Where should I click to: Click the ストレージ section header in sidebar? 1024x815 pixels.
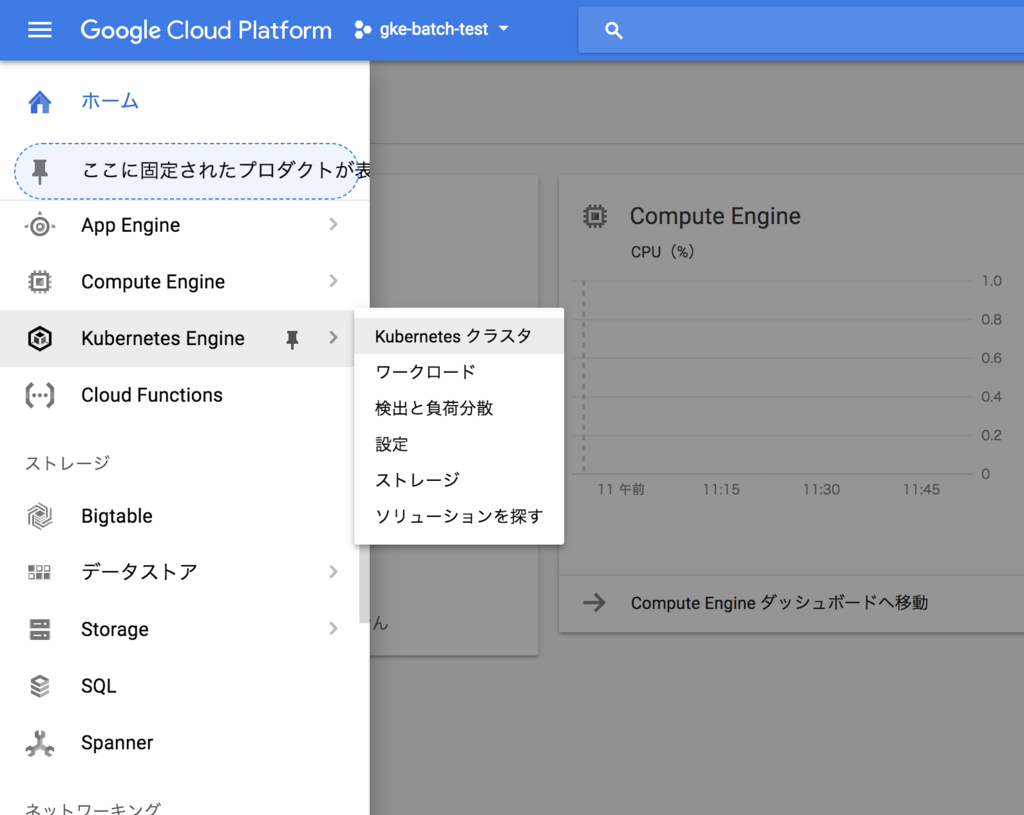click(67, 463)
